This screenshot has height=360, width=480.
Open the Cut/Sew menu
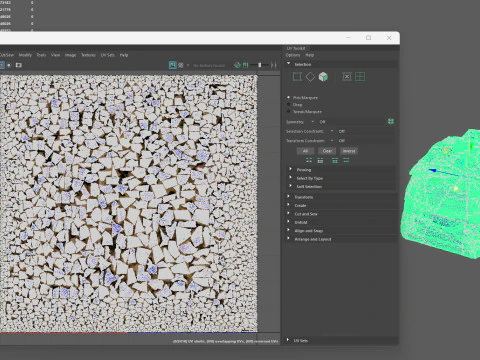coord(7,55)
